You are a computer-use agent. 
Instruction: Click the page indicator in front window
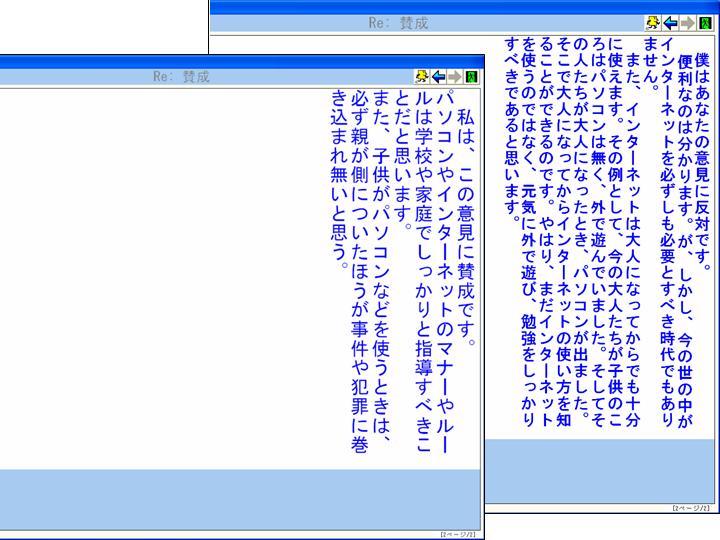pos(457,534)
